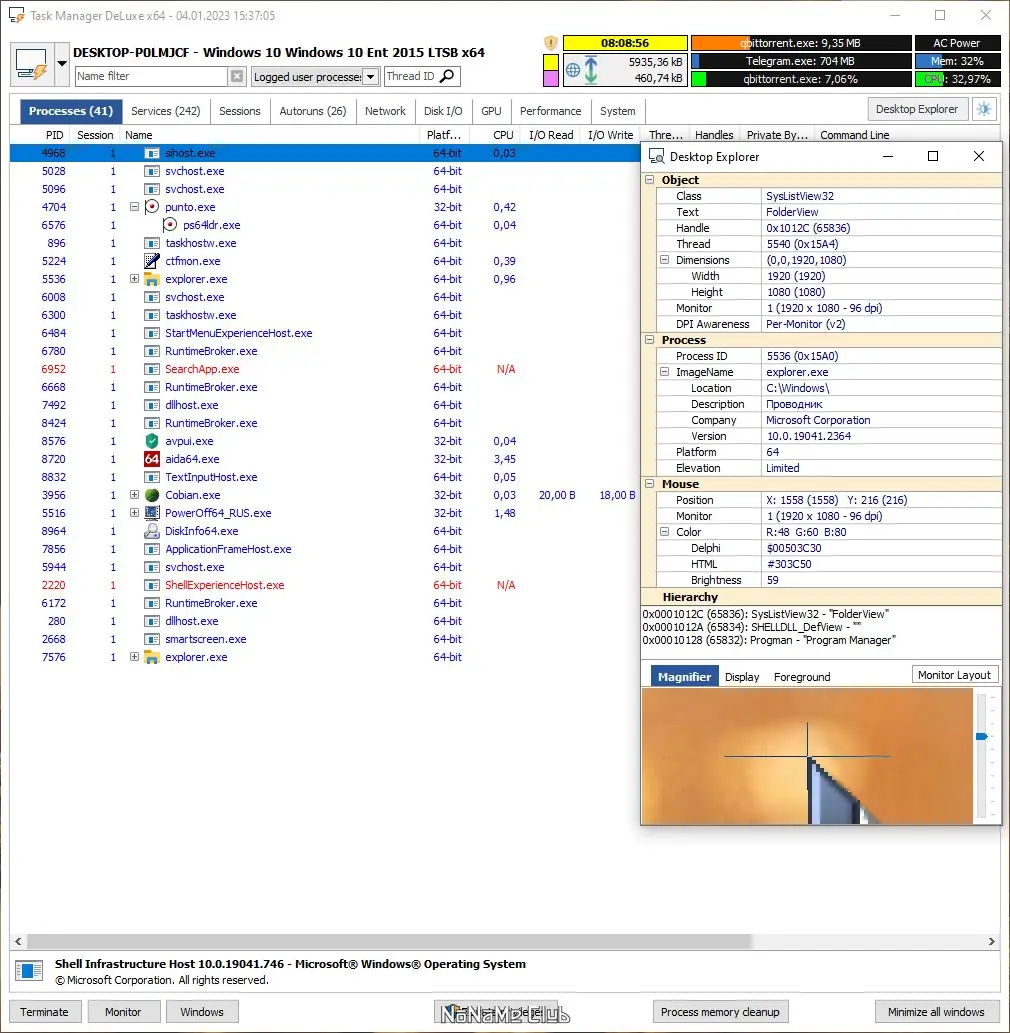Expand explorer.exe tree PID 5536
1010x1033 pixels.
(x=134, y=279)
